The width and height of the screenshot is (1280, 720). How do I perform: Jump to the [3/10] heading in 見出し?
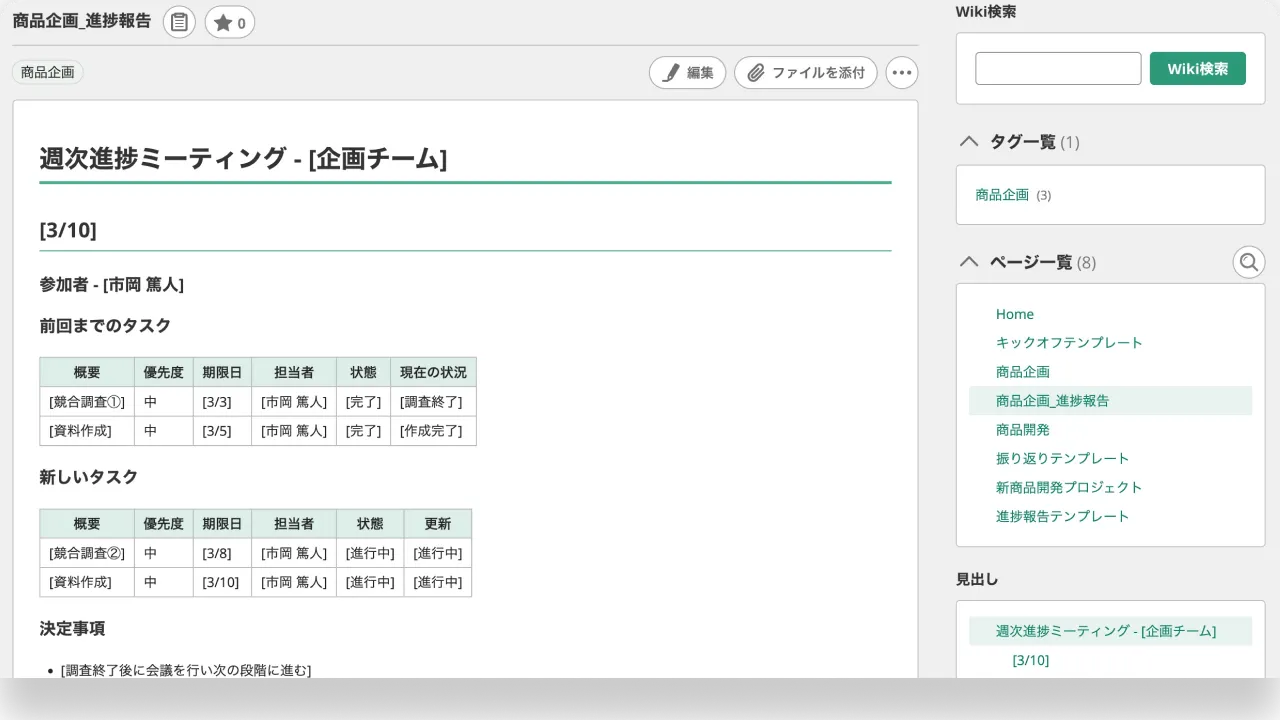(1030, 660)
